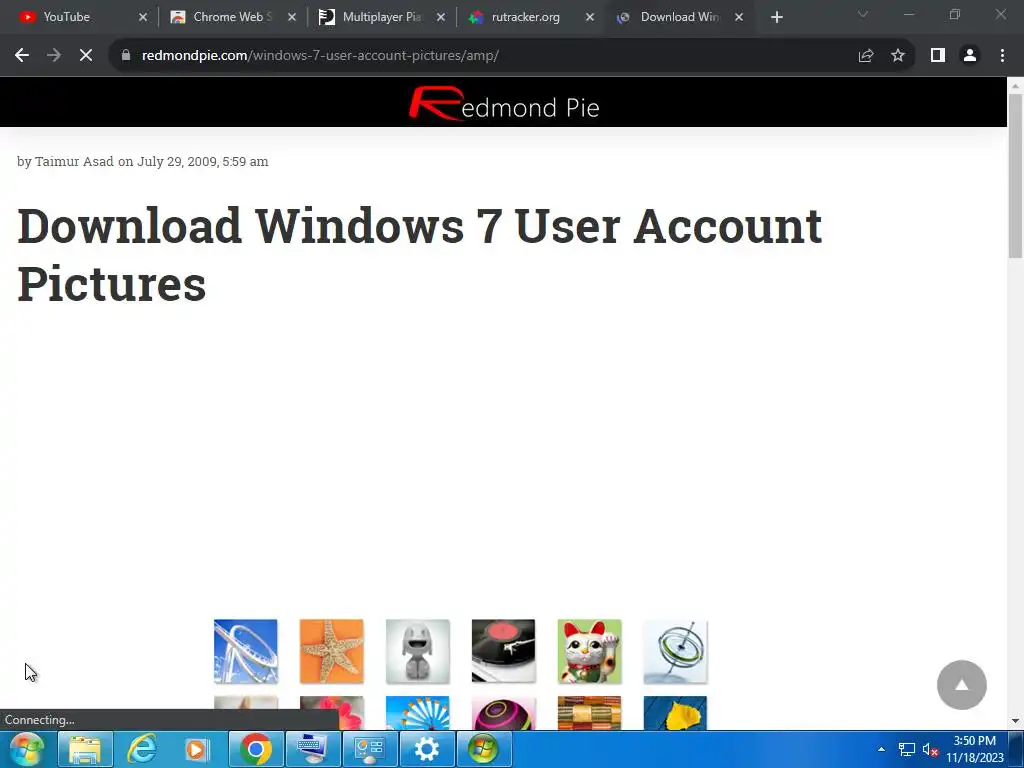The width and height of the screenshot is (1024, 768).
Task: Click the gyroscope account picture
Action: (x=675, y=651)
